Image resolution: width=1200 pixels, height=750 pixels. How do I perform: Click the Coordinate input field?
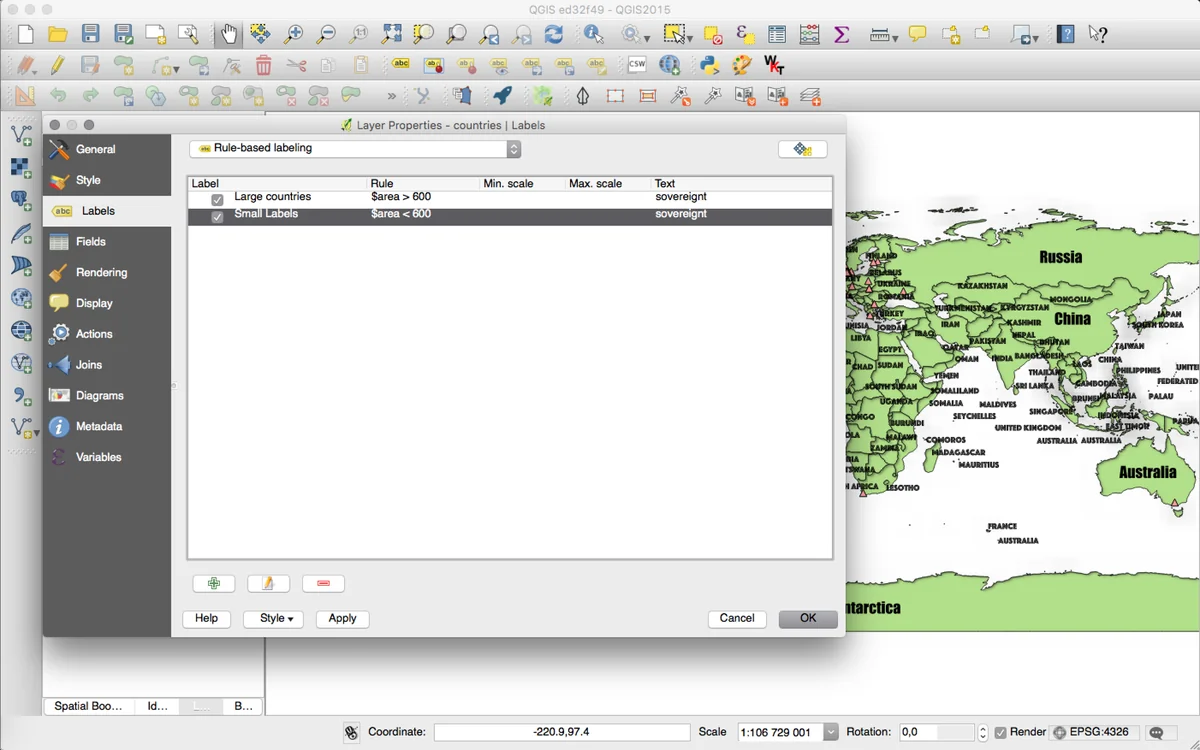click(561, 733)
